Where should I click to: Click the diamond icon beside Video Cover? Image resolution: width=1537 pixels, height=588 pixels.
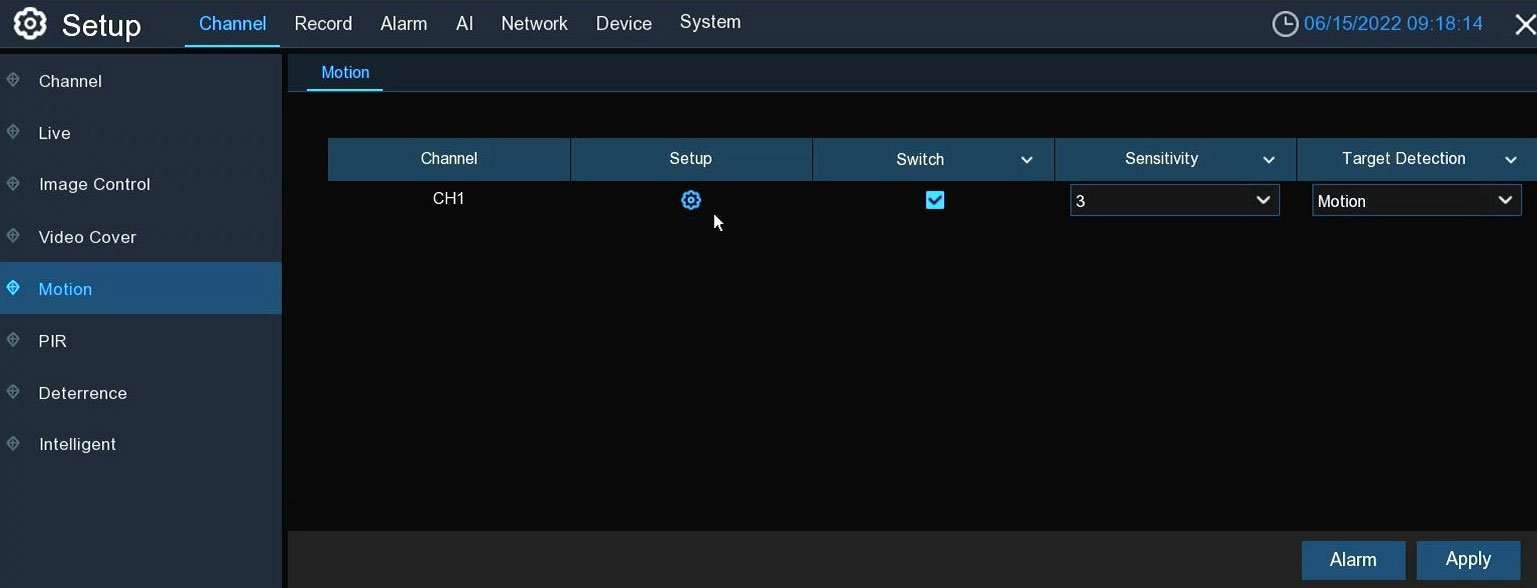[13, 236]
